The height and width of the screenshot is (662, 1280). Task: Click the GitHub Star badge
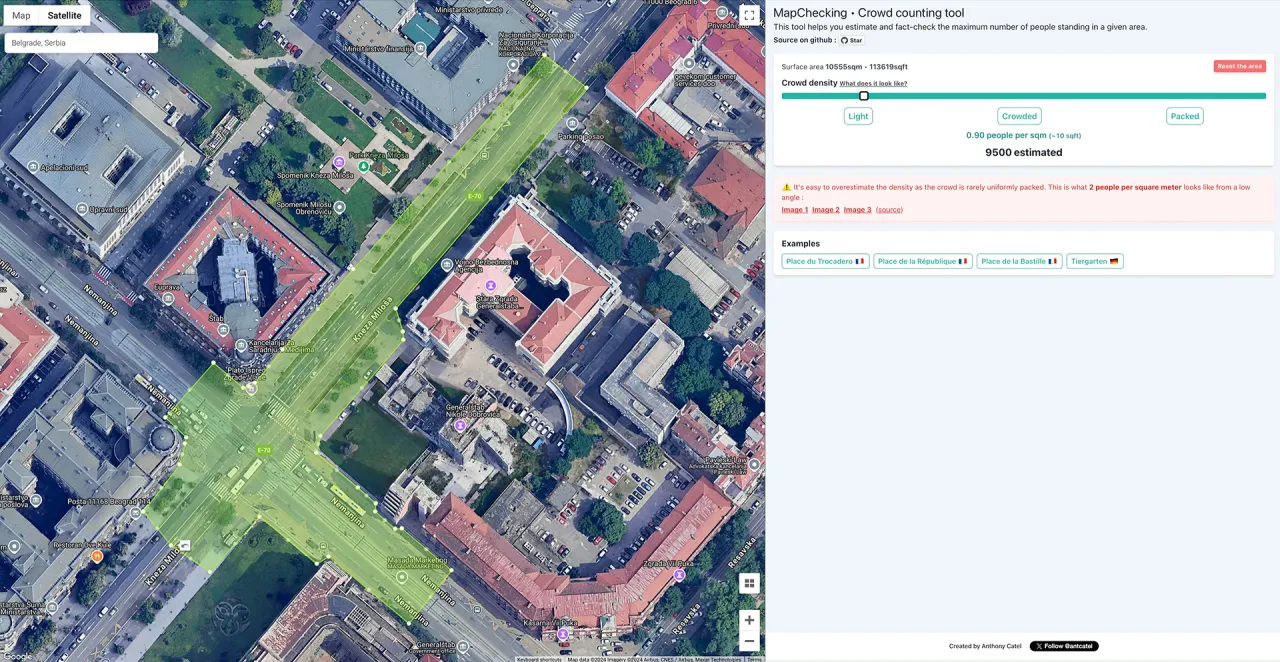(851, 40)
